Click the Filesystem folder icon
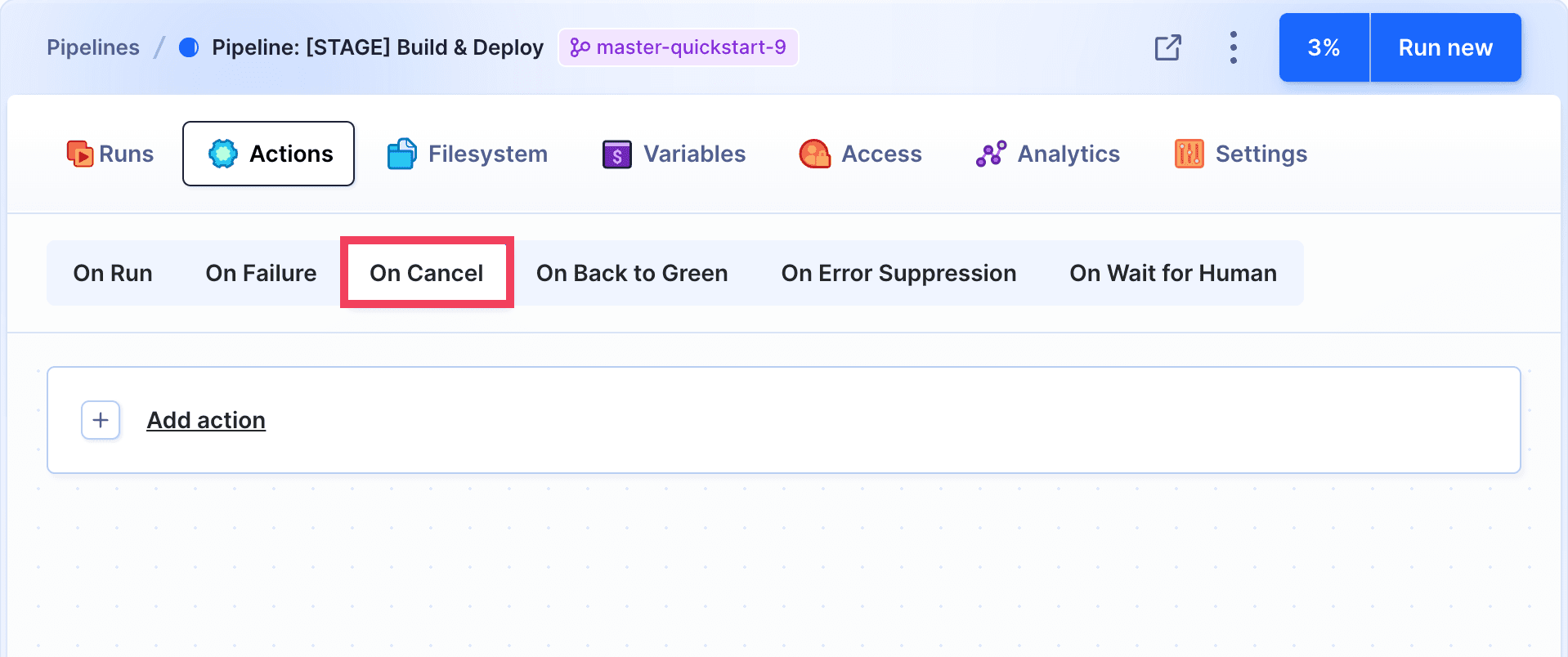Screen dimensions: 1568x657 pos(401,154)
